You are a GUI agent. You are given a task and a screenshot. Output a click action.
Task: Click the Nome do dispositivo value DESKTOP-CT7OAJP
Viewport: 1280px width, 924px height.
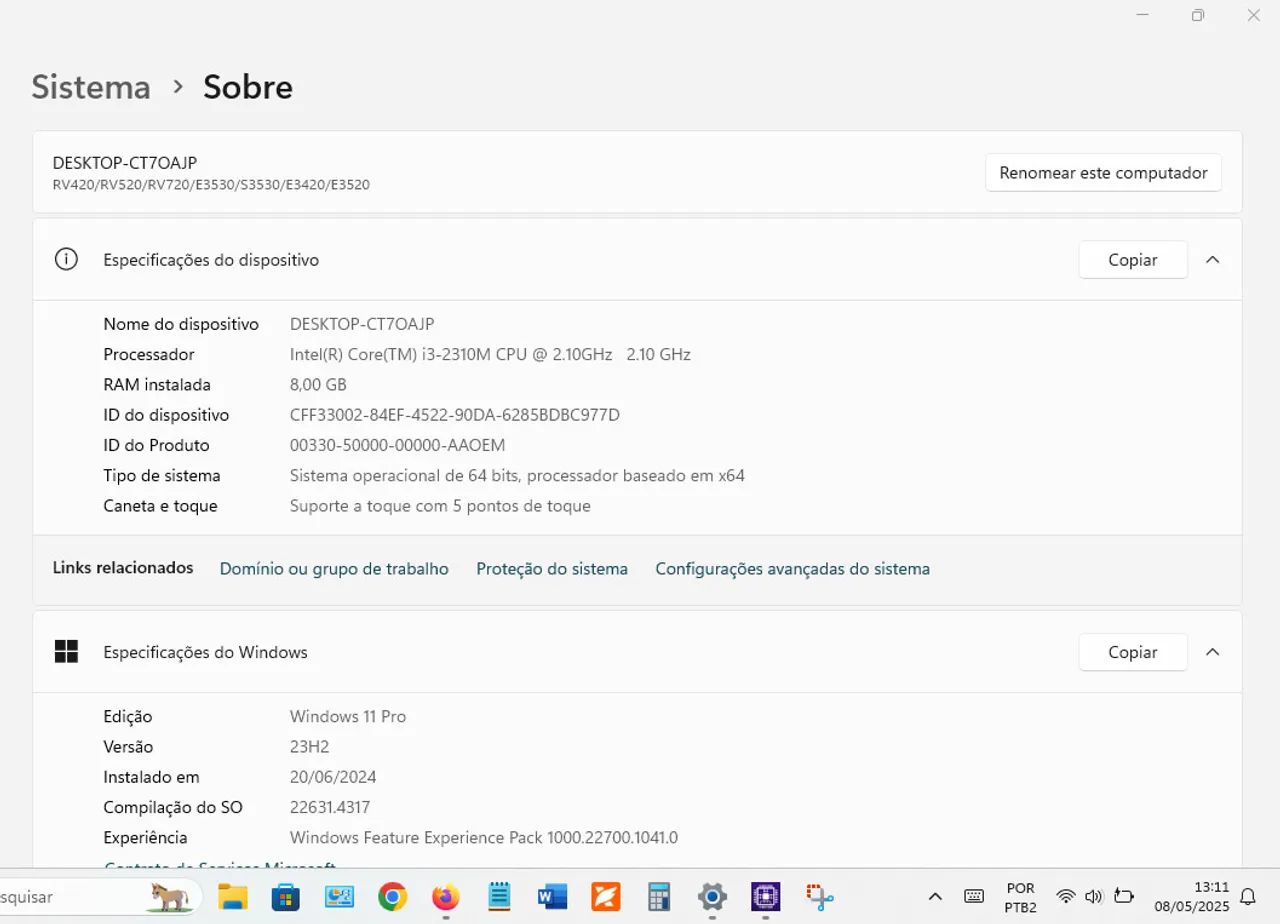click(x=362, y=324)
